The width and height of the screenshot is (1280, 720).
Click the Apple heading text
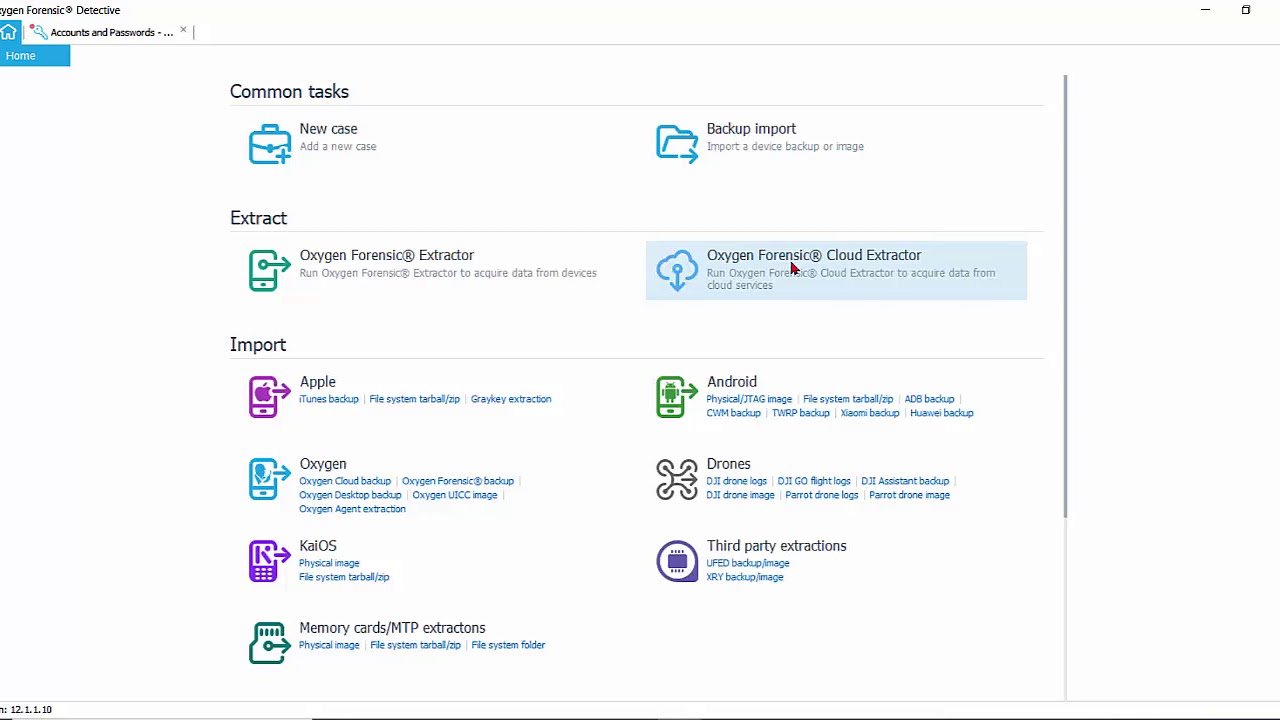[x=317, y=382]
